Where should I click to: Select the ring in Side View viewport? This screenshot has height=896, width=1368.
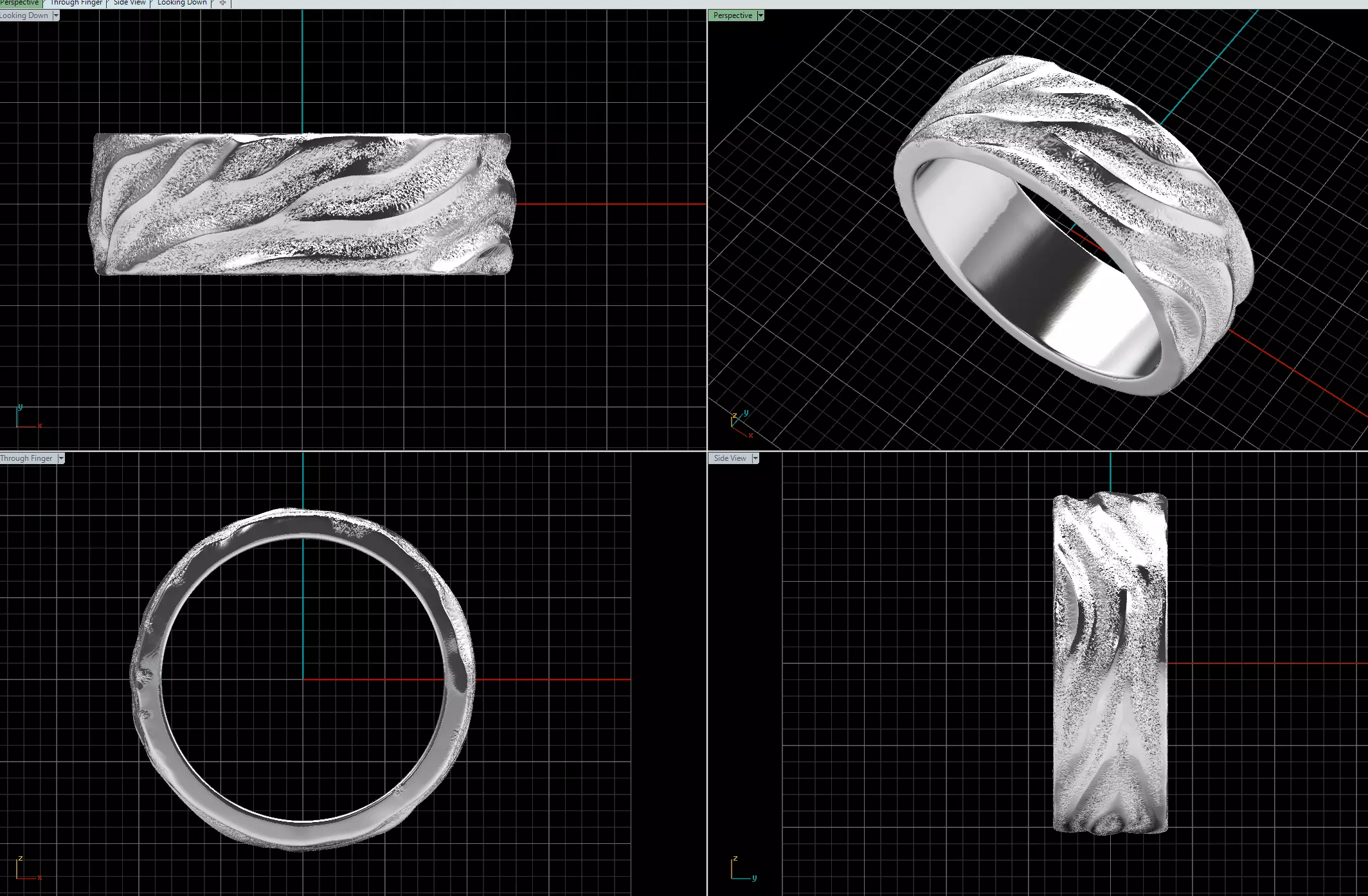(1110, 663)
